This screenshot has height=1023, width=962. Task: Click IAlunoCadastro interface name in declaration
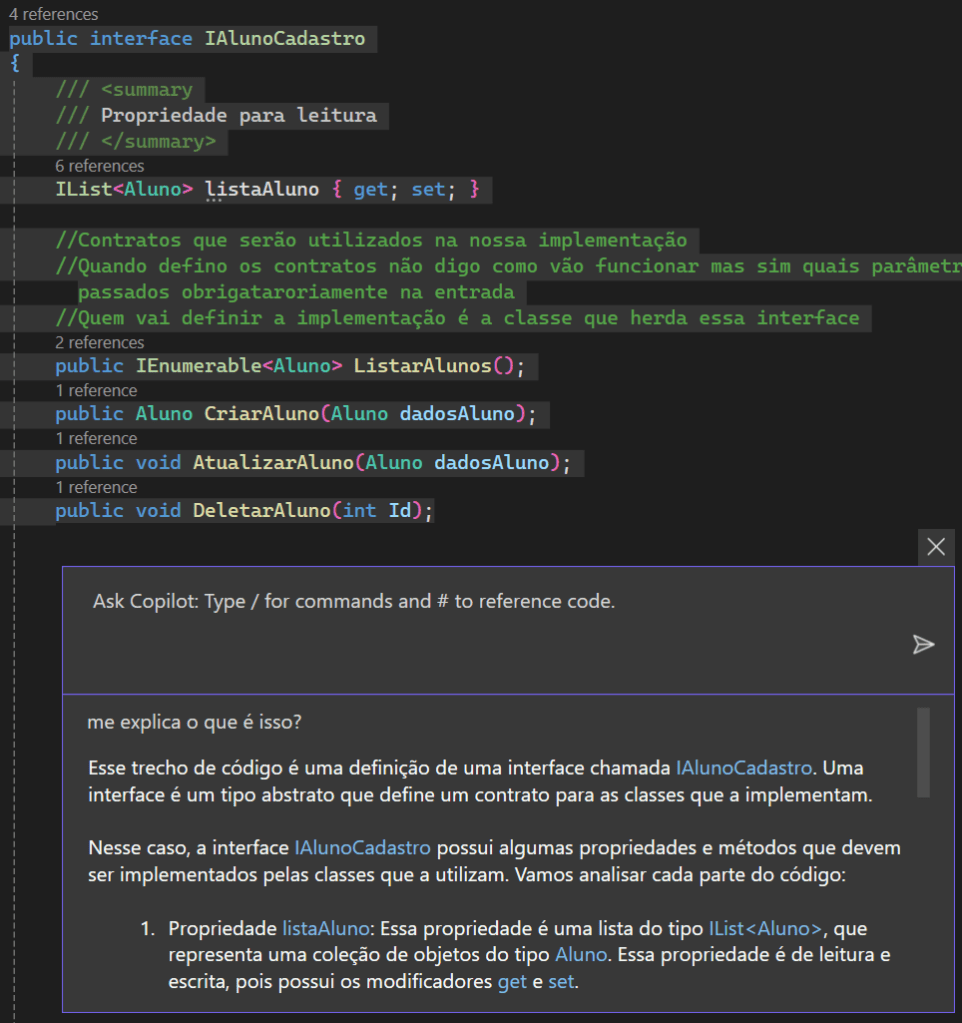tap(285, 39)
